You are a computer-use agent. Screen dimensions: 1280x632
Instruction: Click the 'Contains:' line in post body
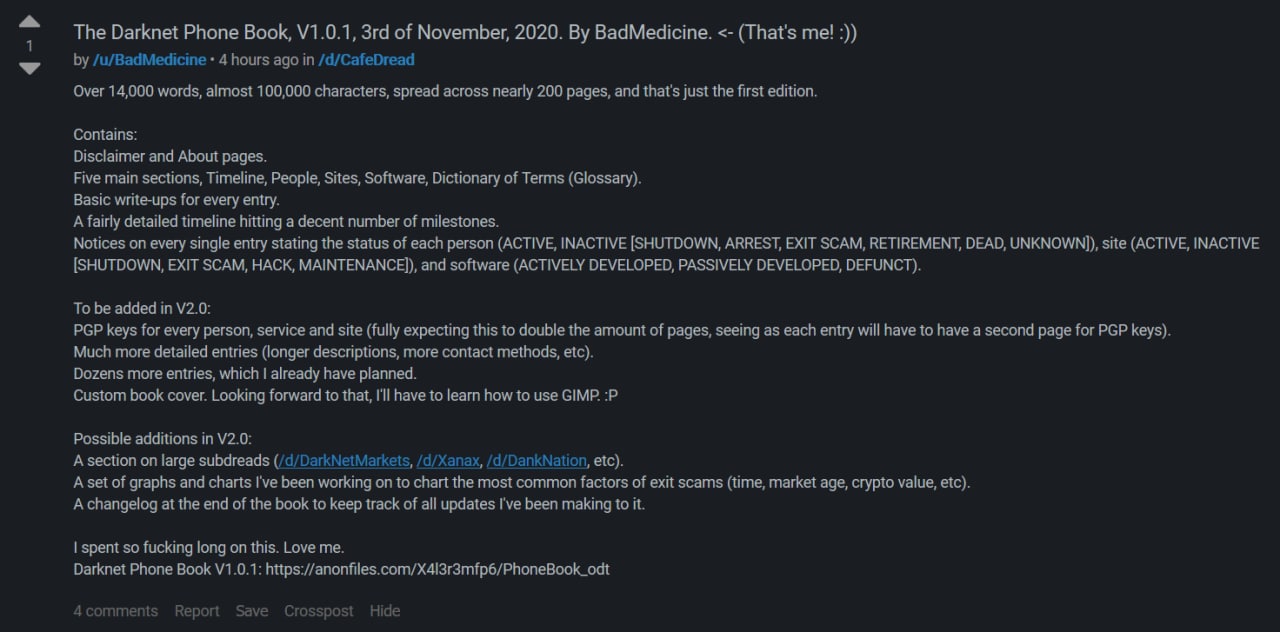pos(105,134)
